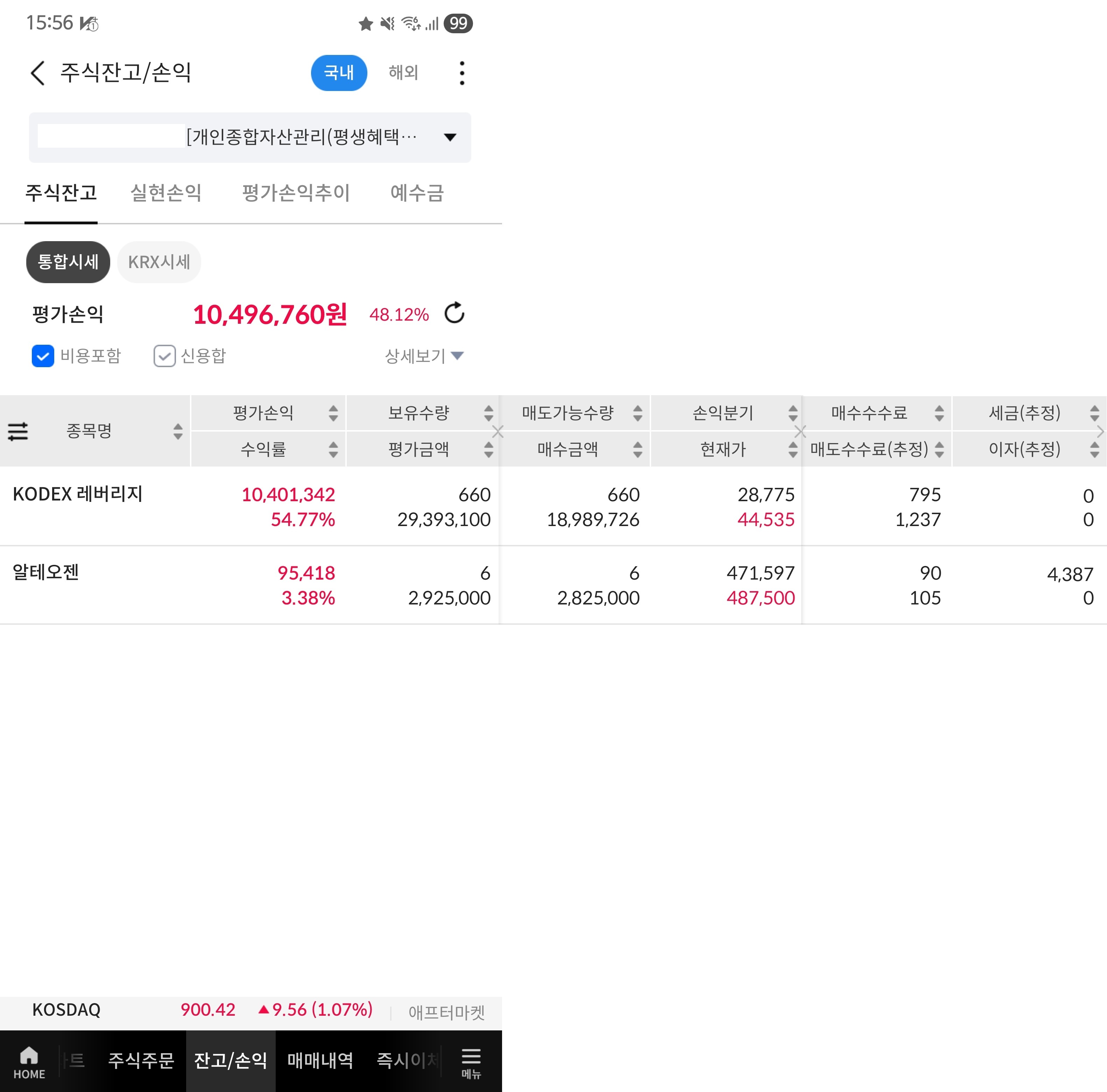Select the 해외 market button
Viewport: 1107px width, 1092px height.
tap(403, 73)
